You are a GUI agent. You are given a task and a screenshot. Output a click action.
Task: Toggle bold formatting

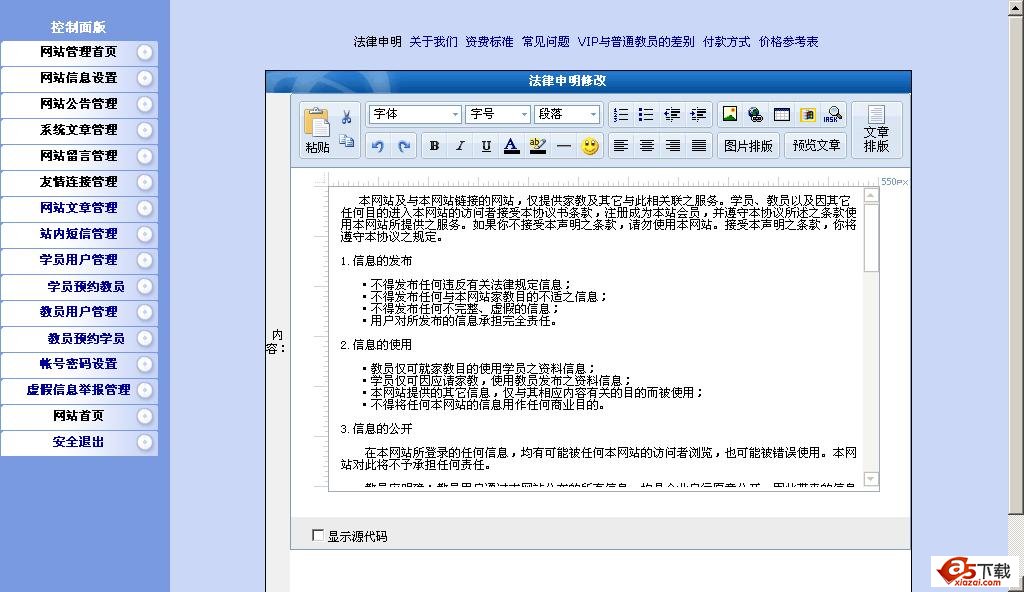coord(434,146)
